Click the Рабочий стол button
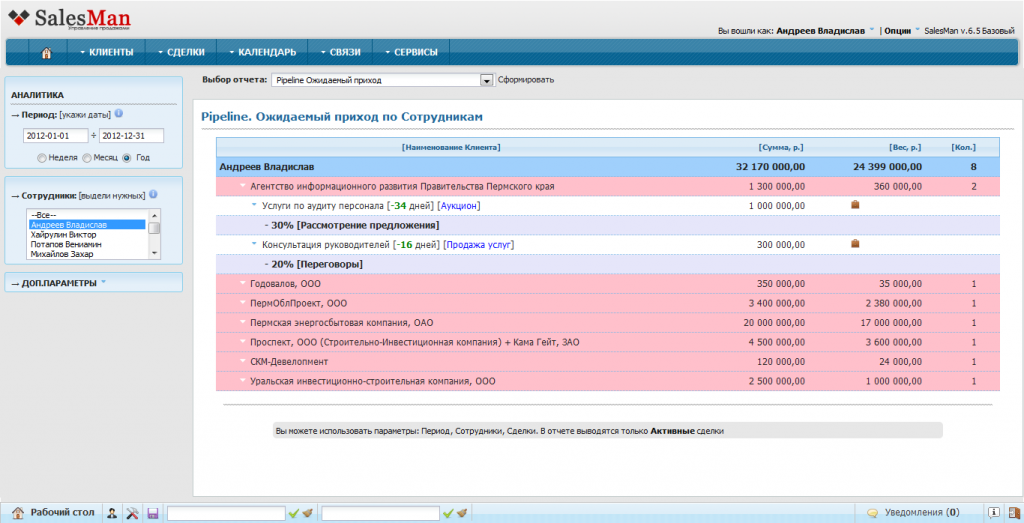Viewport: 1024px width, 523px height. 54,513
